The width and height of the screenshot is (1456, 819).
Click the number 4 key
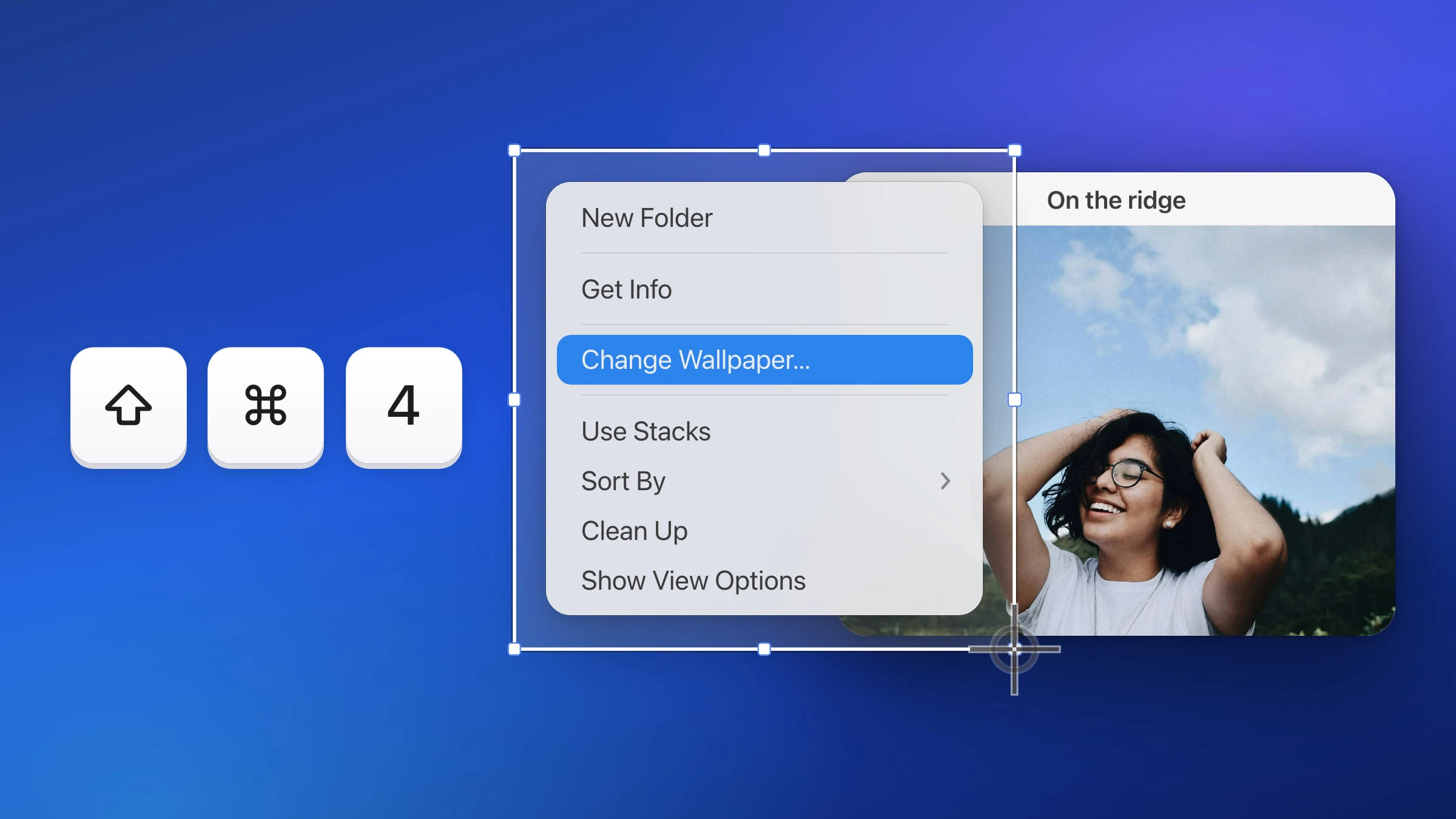pyautogui.click(x=404, y=406)
